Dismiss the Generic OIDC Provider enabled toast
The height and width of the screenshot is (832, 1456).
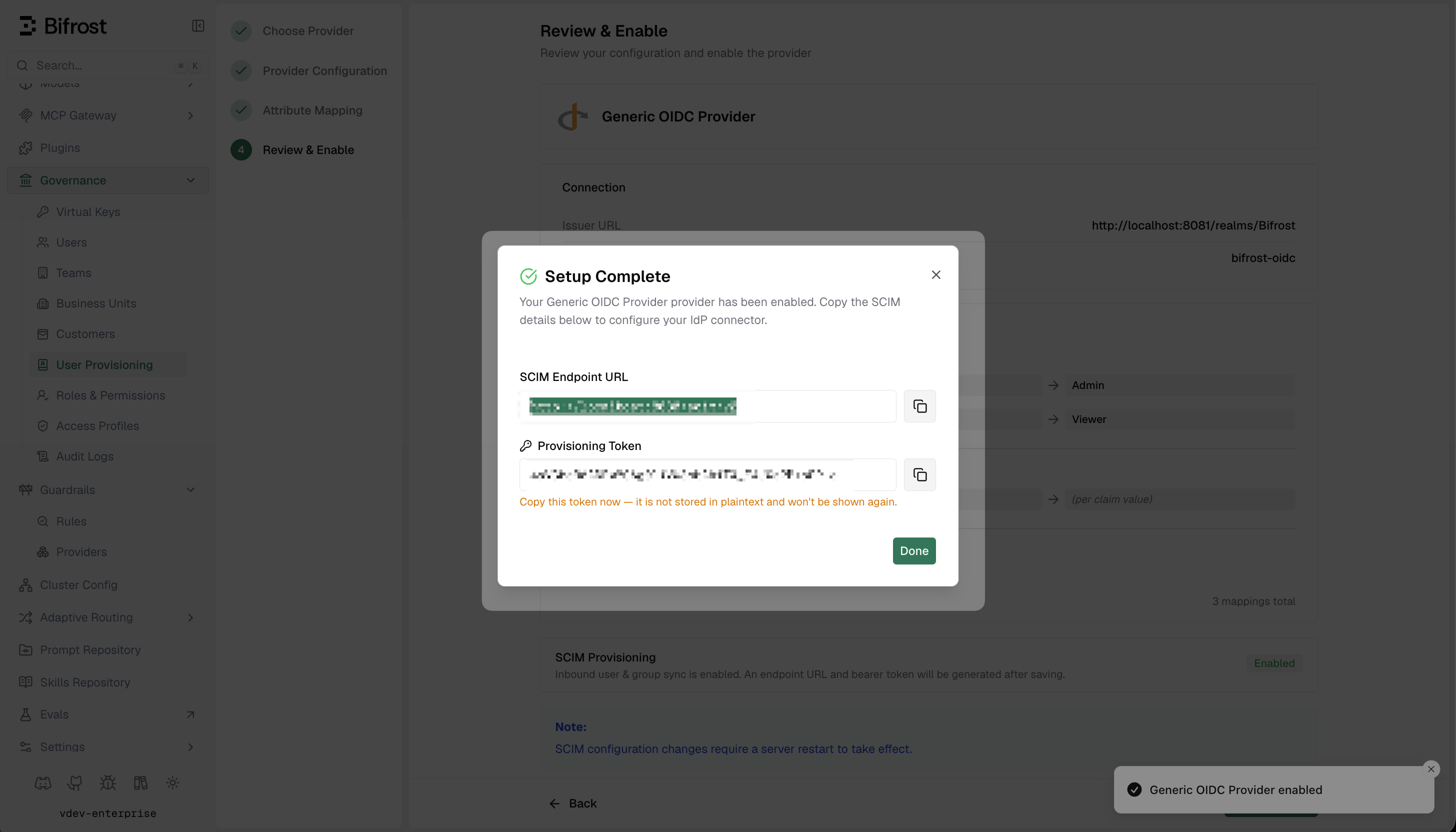[1431, 769]
